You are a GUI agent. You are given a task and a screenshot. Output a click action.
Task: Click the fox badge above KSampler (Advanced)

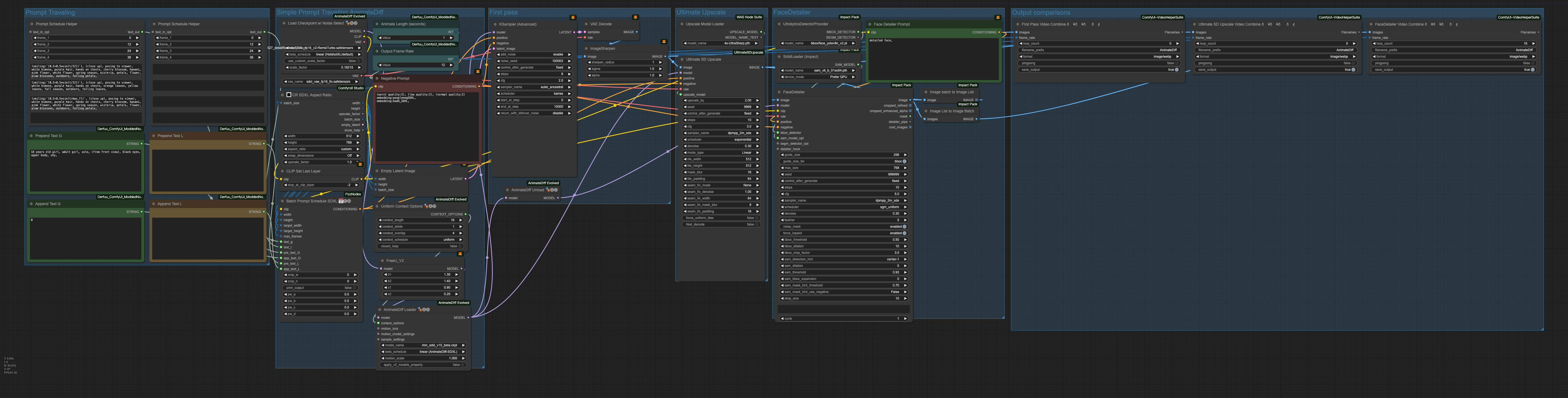573,17
